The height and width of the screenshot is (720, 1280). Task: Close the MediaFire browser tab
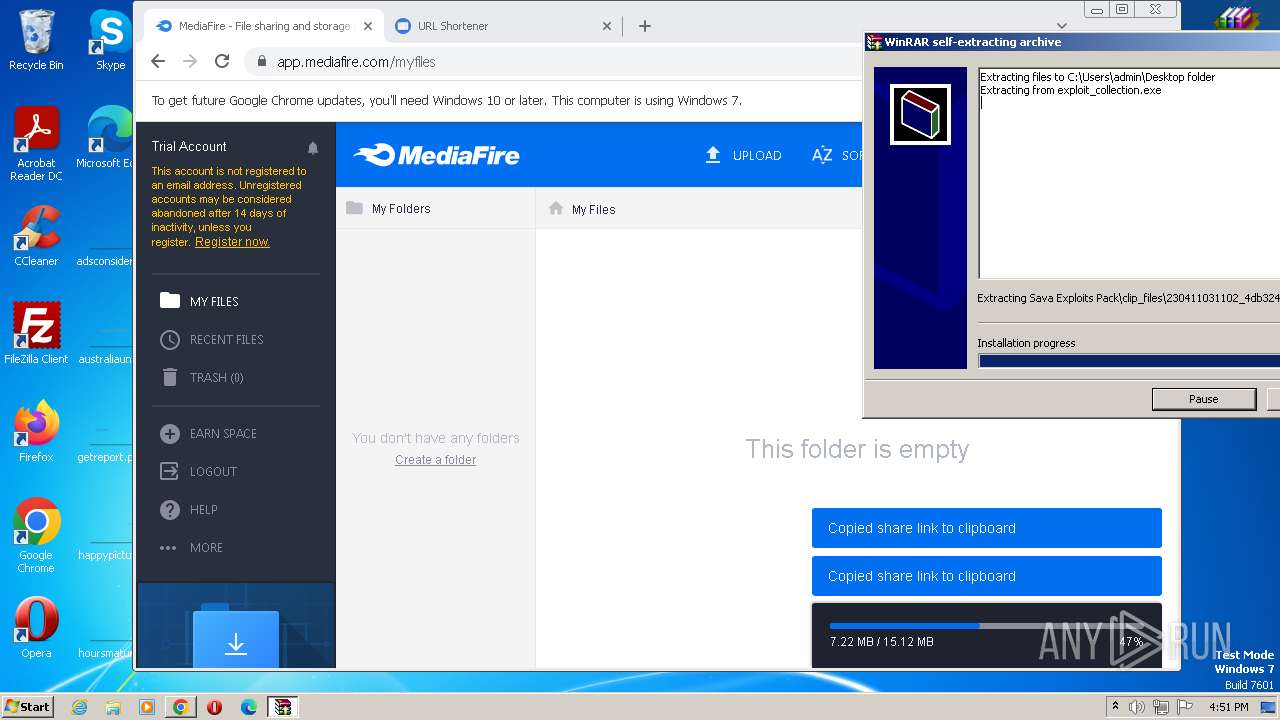click(368, 26)
